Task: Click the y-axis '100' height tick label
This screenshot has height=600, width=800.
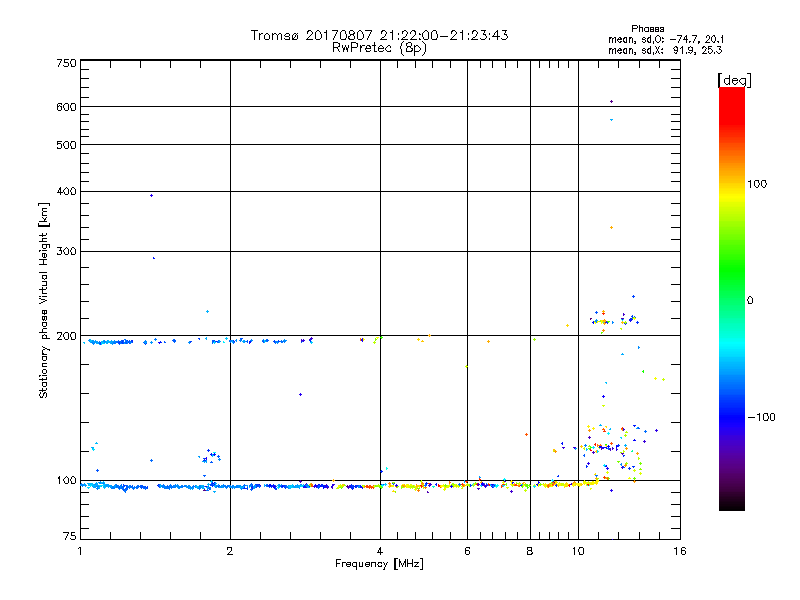Action: click(66, 480)
